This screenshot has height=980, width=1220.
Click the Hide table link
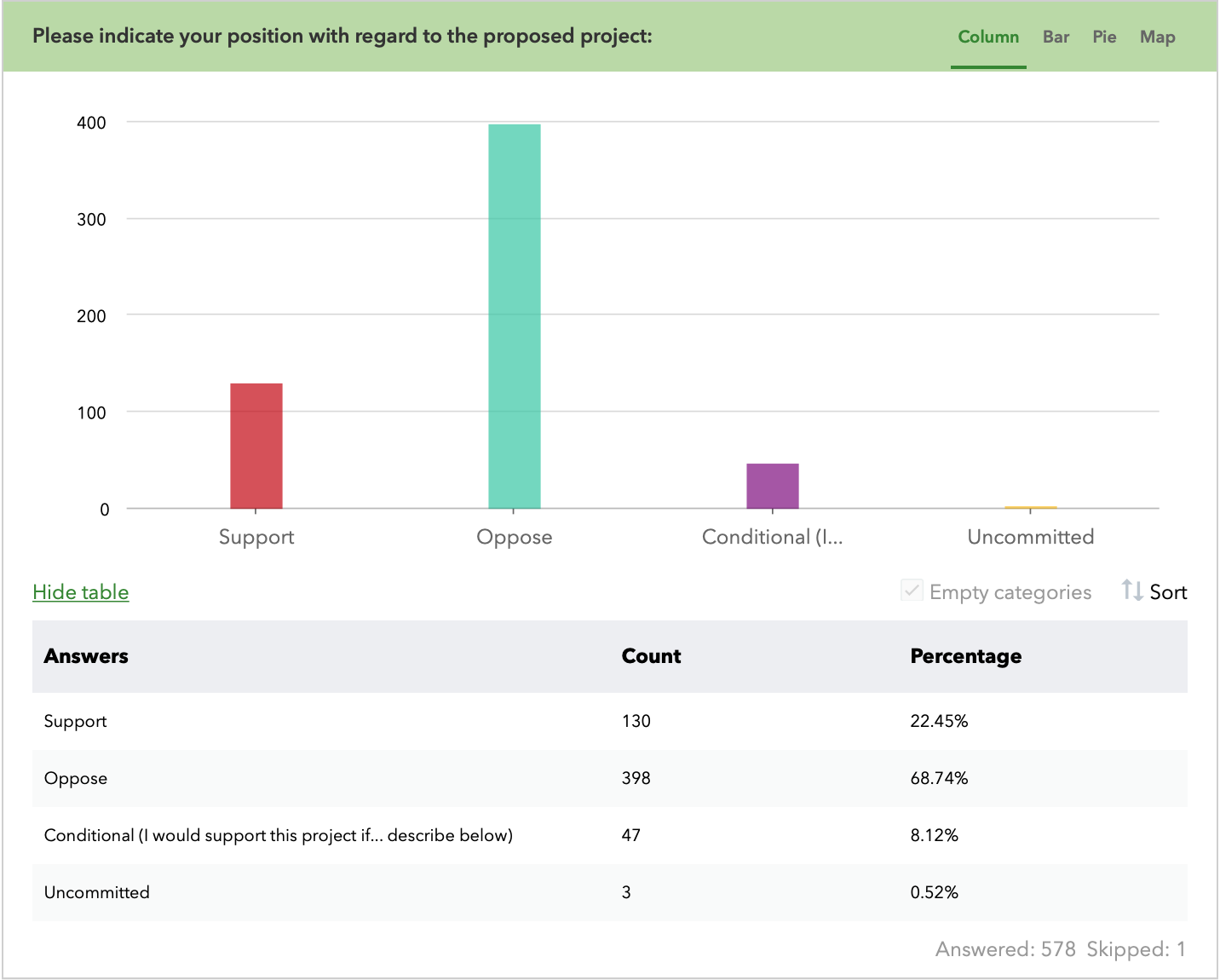(81, 592)
